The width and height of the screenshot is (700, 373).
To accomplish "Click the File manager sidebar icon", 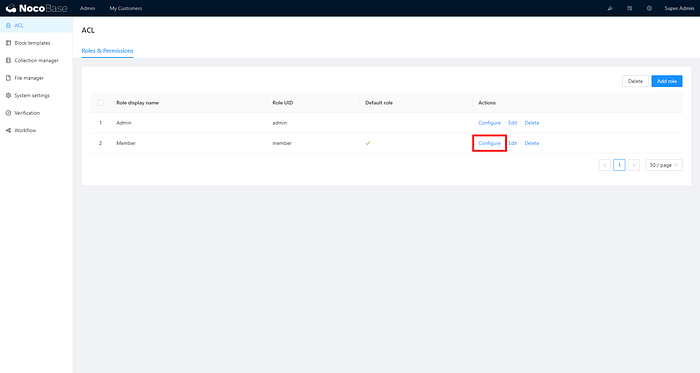I will click(8, 78).
